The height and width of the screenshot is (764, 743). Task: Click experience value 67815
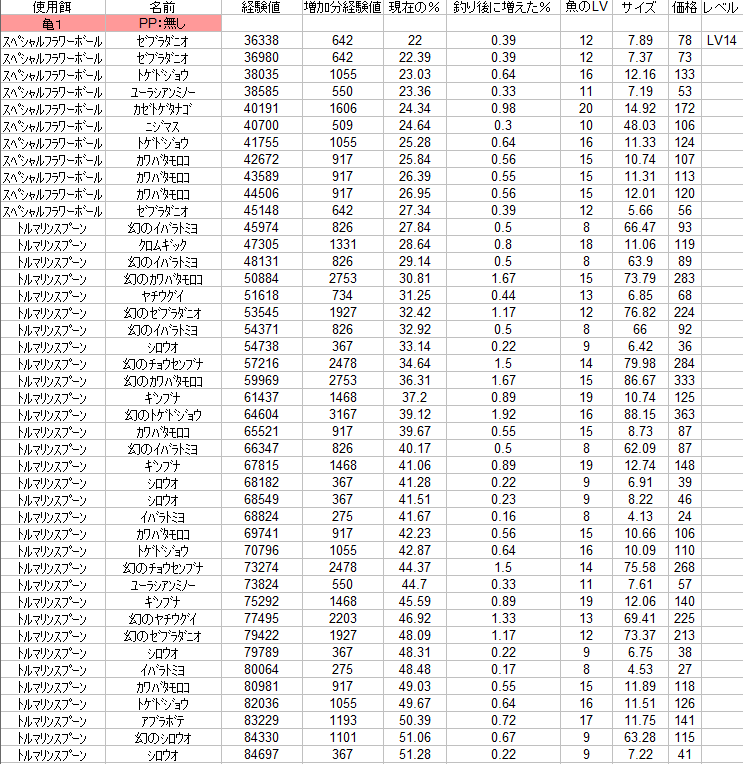point(261,466)
